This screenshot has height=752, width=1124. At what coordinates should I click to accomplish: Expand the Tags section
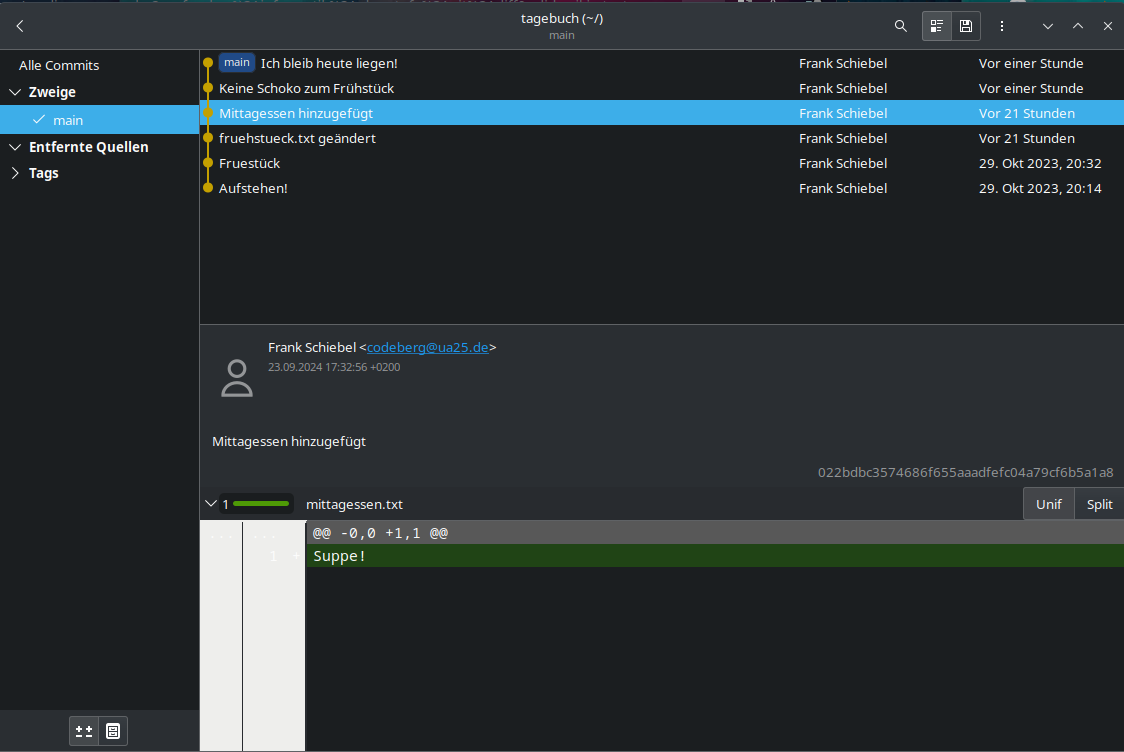(15, 173)
